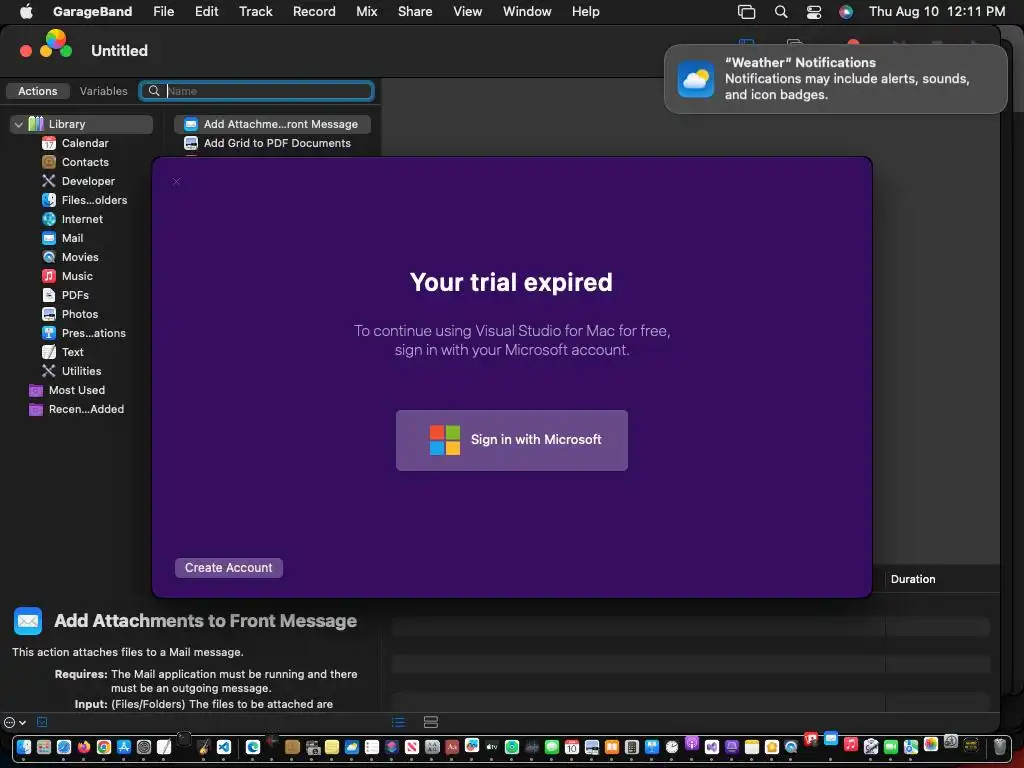The height and width of the screenshot is (768, 1024).
Task: Select Files...olders category in Library
Action: pyautogui.click(x=94, y=200)
